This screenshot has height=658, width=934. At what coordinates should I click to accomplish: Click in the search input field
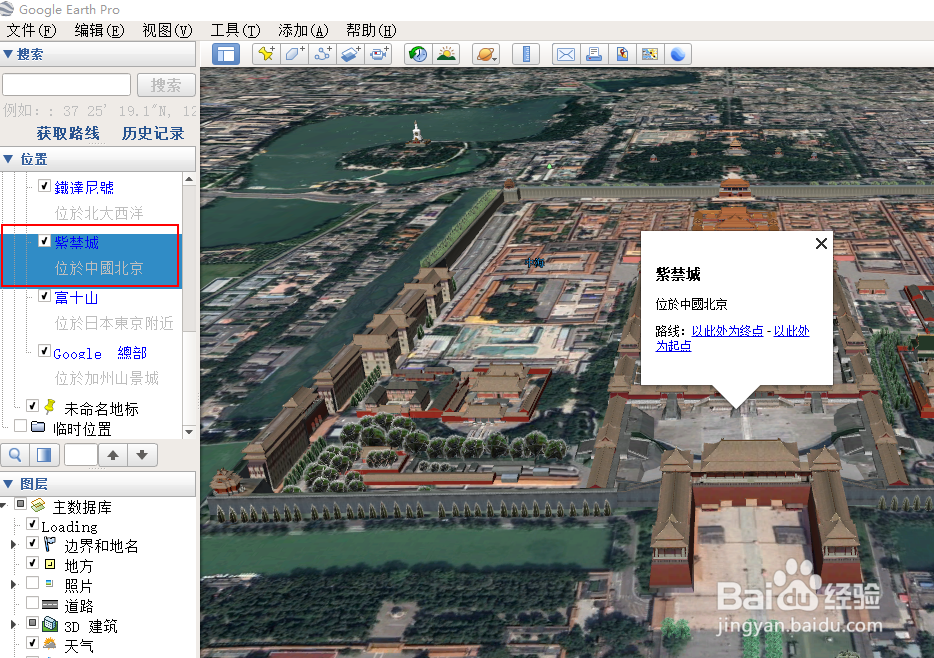point(67,85)
